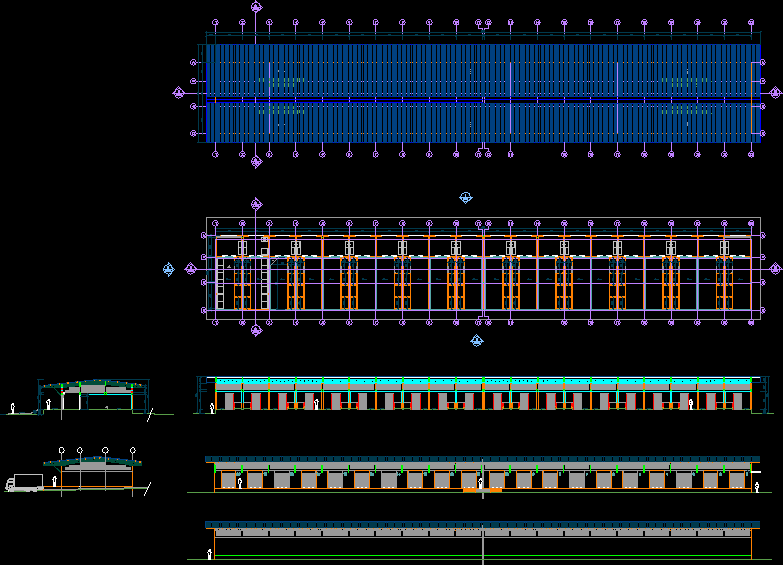Click the elevation marker left of the roof plan
Screen dimensions: 783x565
click(x=178, y=93)
